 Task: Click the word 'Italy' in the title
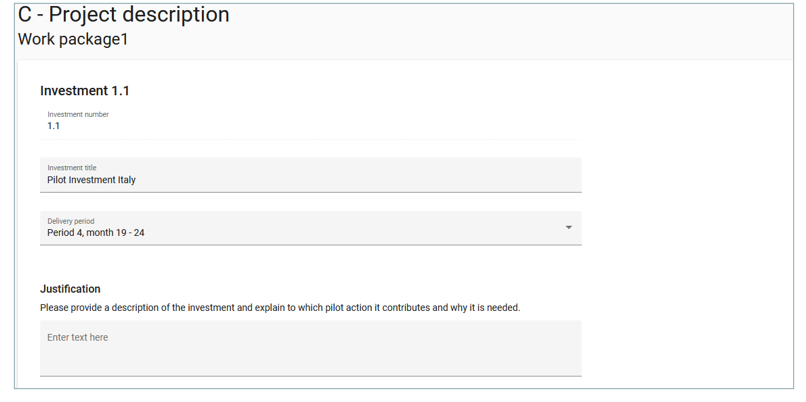126,181
